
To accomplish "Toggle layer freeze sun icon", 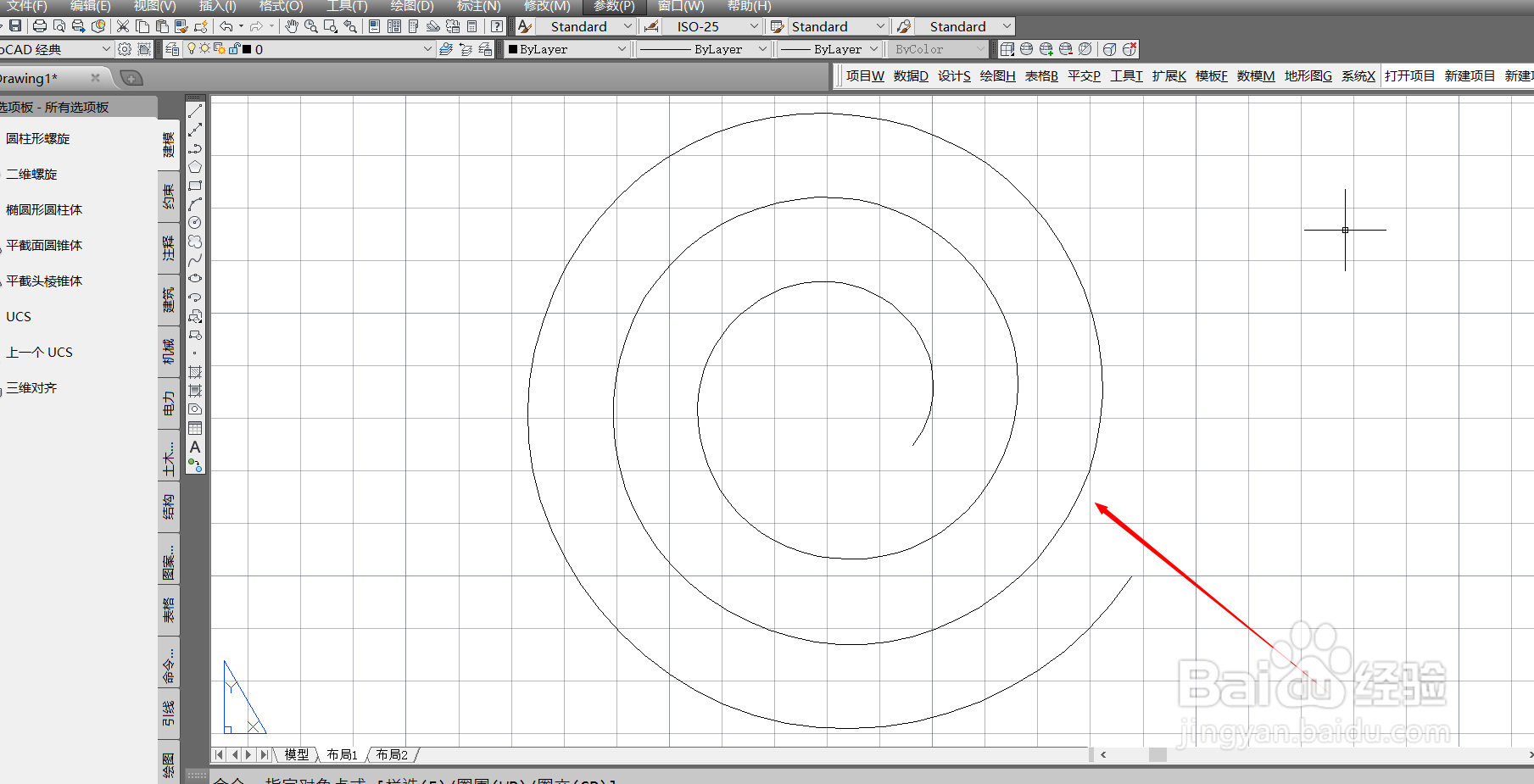I will point(204,49).
